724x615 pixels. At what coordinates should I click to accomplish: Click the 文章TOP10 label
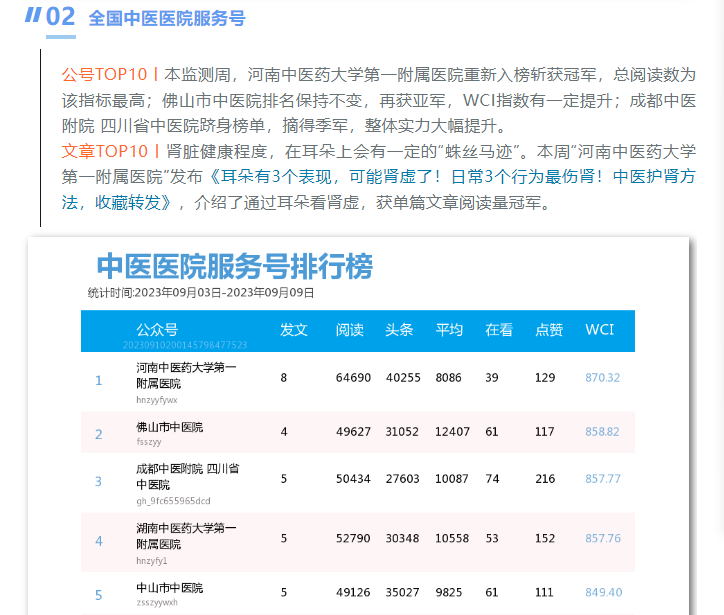point(104,151)
